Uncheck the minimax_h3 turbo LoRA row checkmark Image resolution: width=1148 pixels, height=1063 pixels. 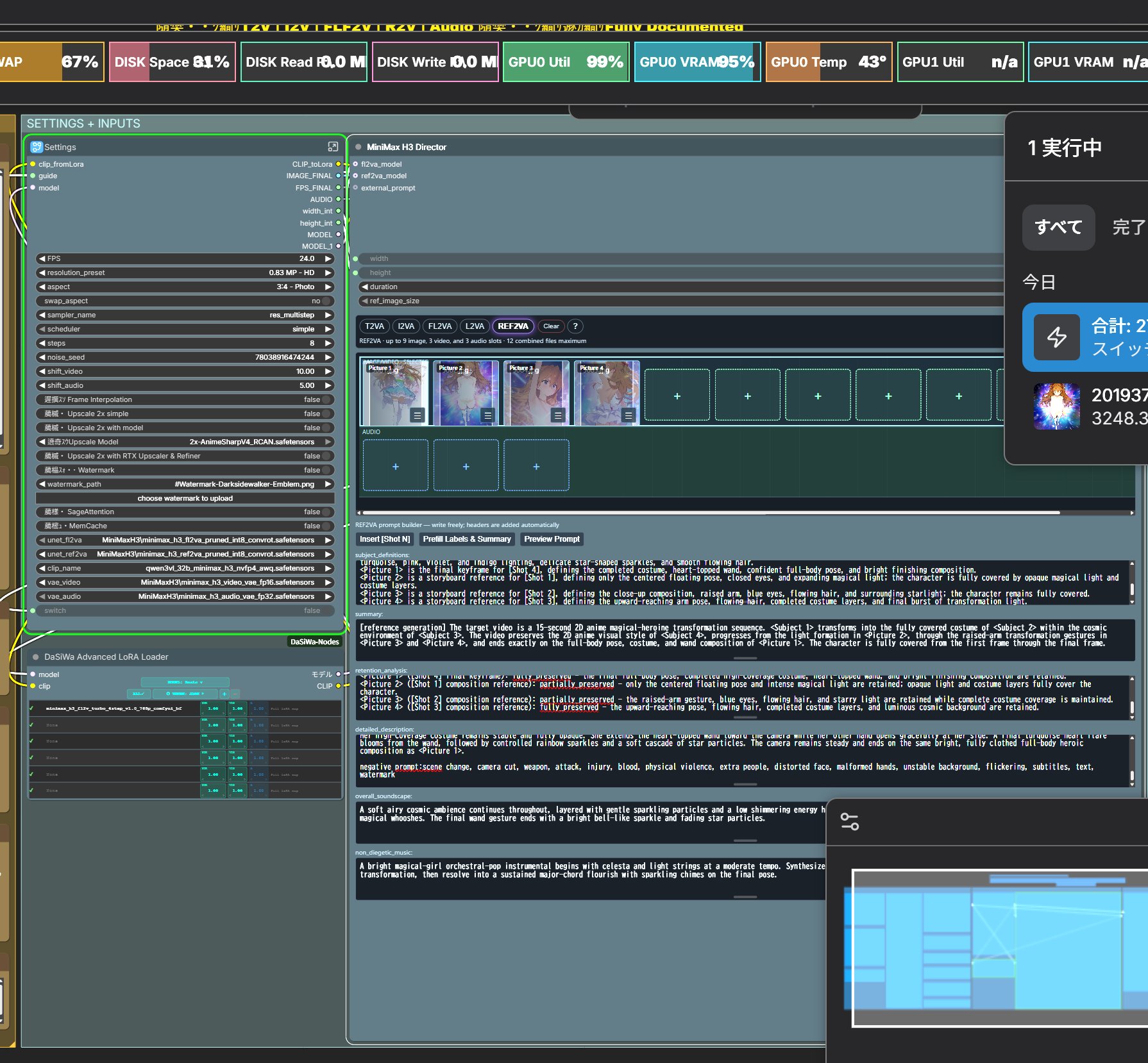pos(31,708)
